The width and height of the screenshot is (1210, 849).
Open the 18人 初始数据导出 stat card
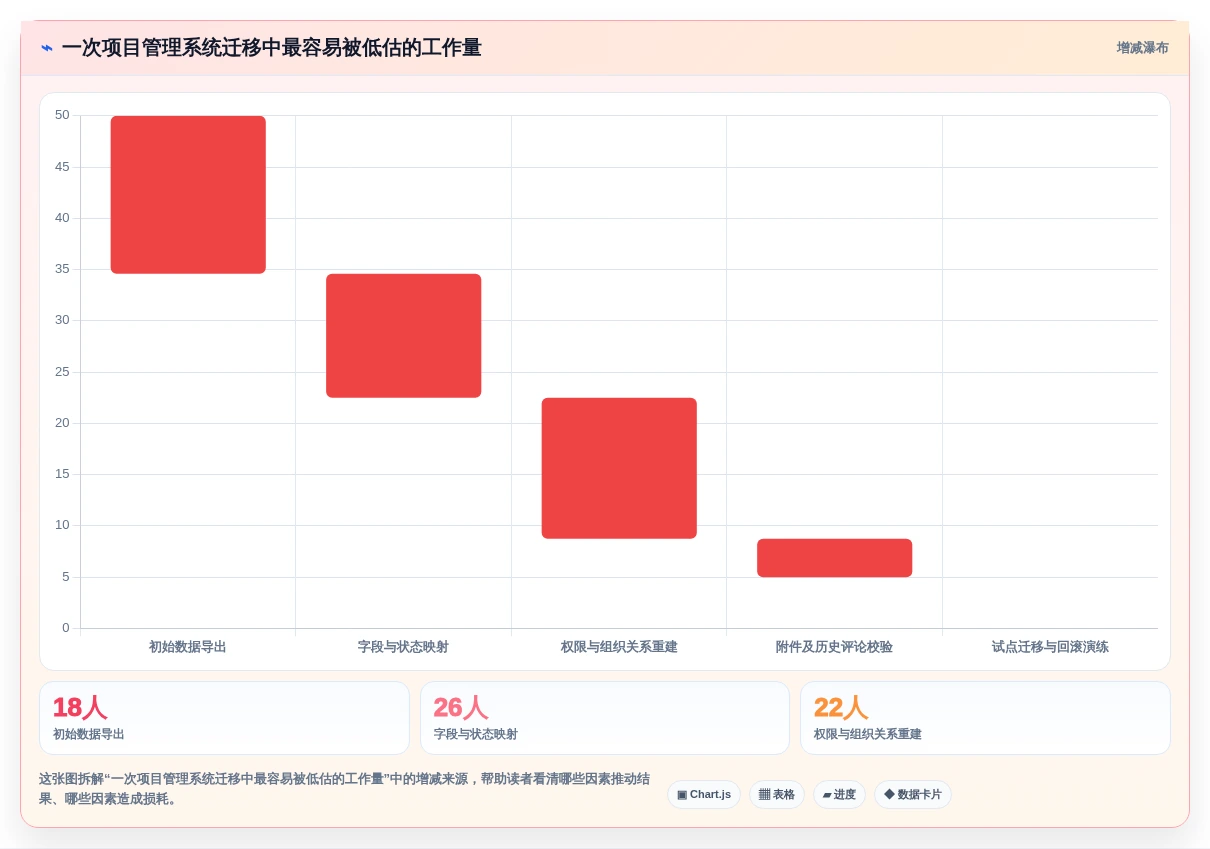pyautogui.click(x=225, y=718)
